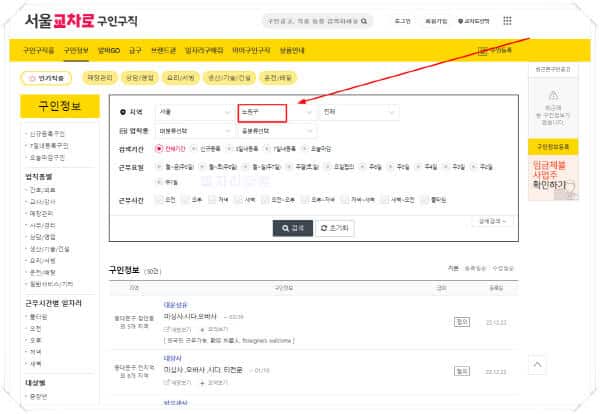Click the warning icon in the recent-jobs panel
This screenshot has height=414, width=600.
tap(553, 95)
